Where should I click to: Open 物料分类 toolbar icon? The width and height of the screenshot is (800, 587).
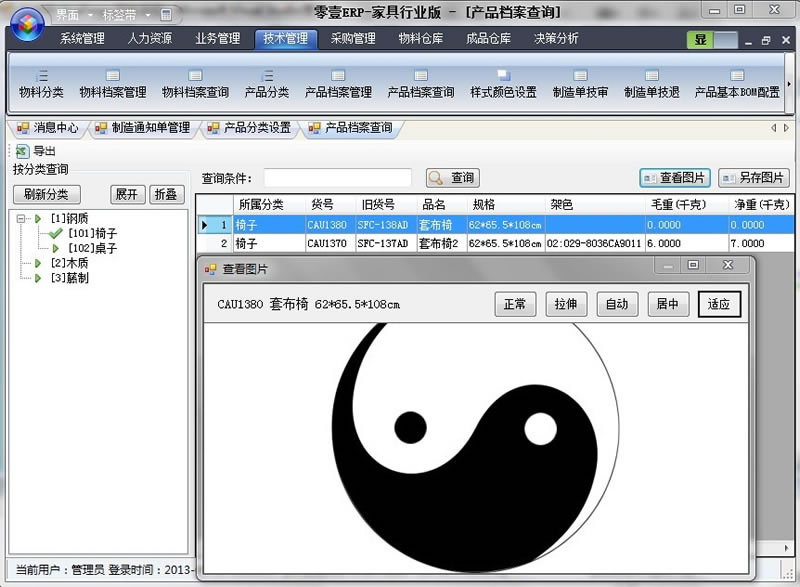(41, 85)
